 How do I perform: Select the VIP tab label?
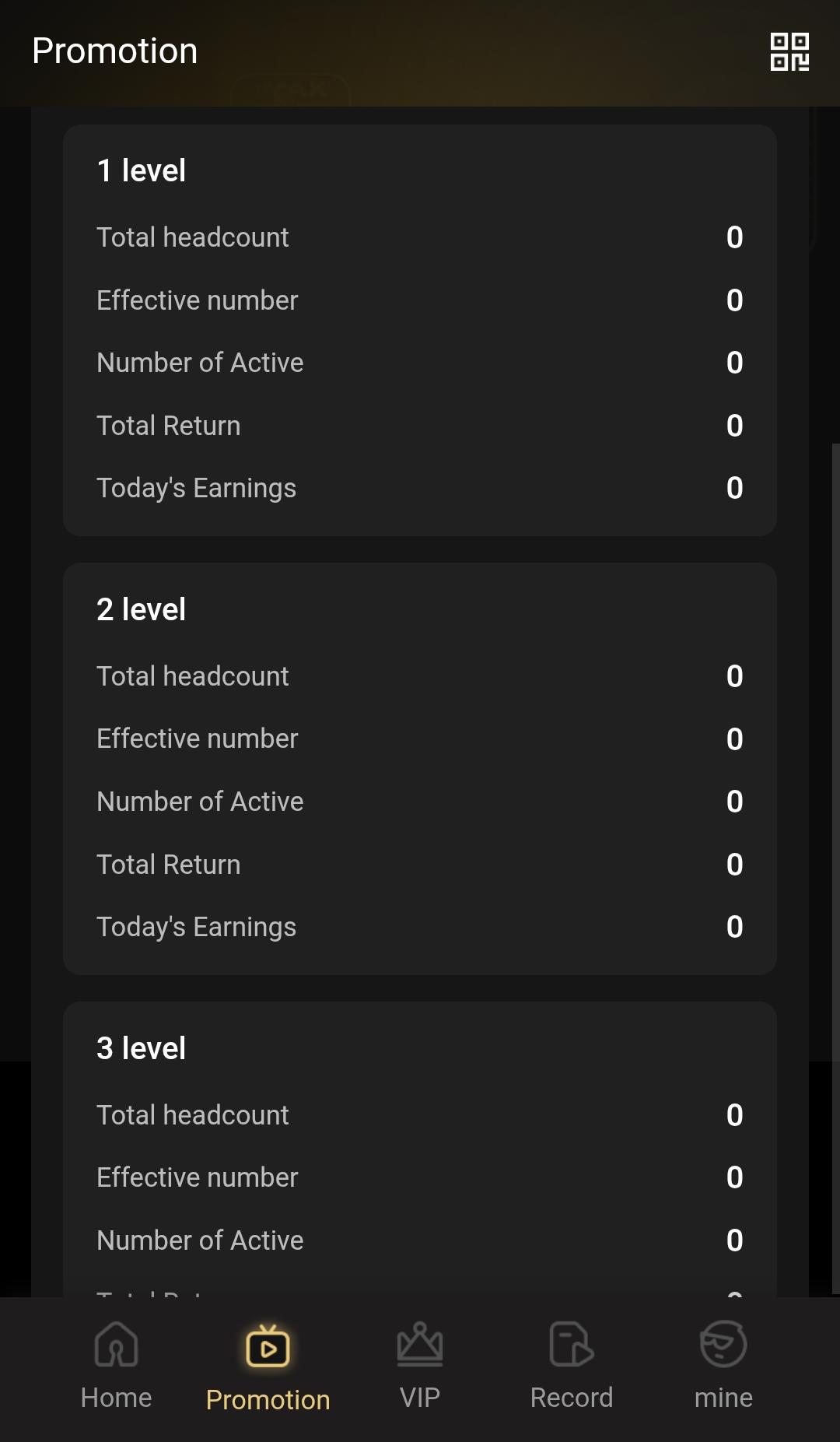click(420, 1398)
